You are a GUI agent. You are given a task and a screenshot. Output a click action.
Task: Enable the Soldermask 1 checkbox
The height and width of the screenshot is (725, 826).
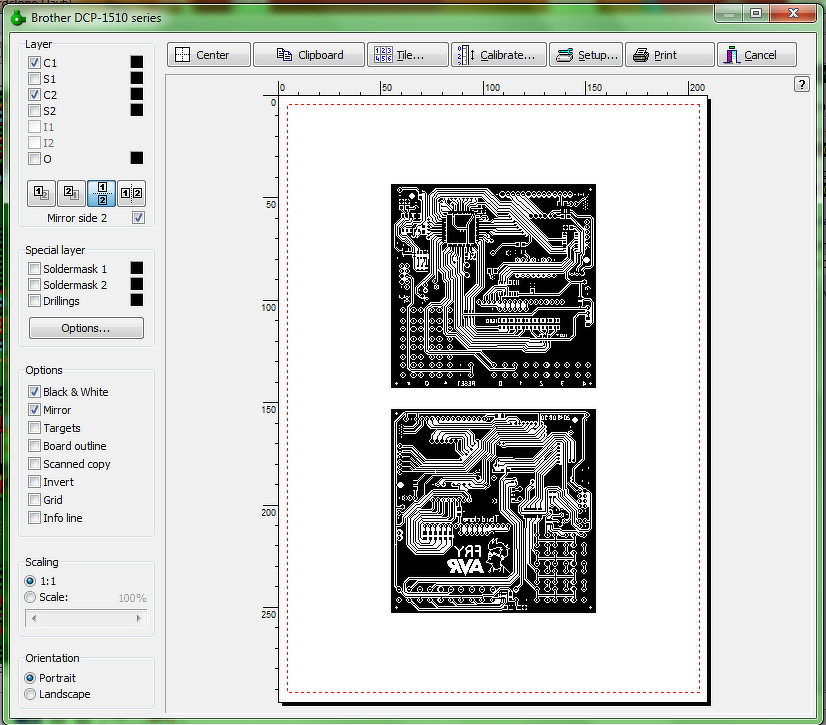tap(34, 269)
